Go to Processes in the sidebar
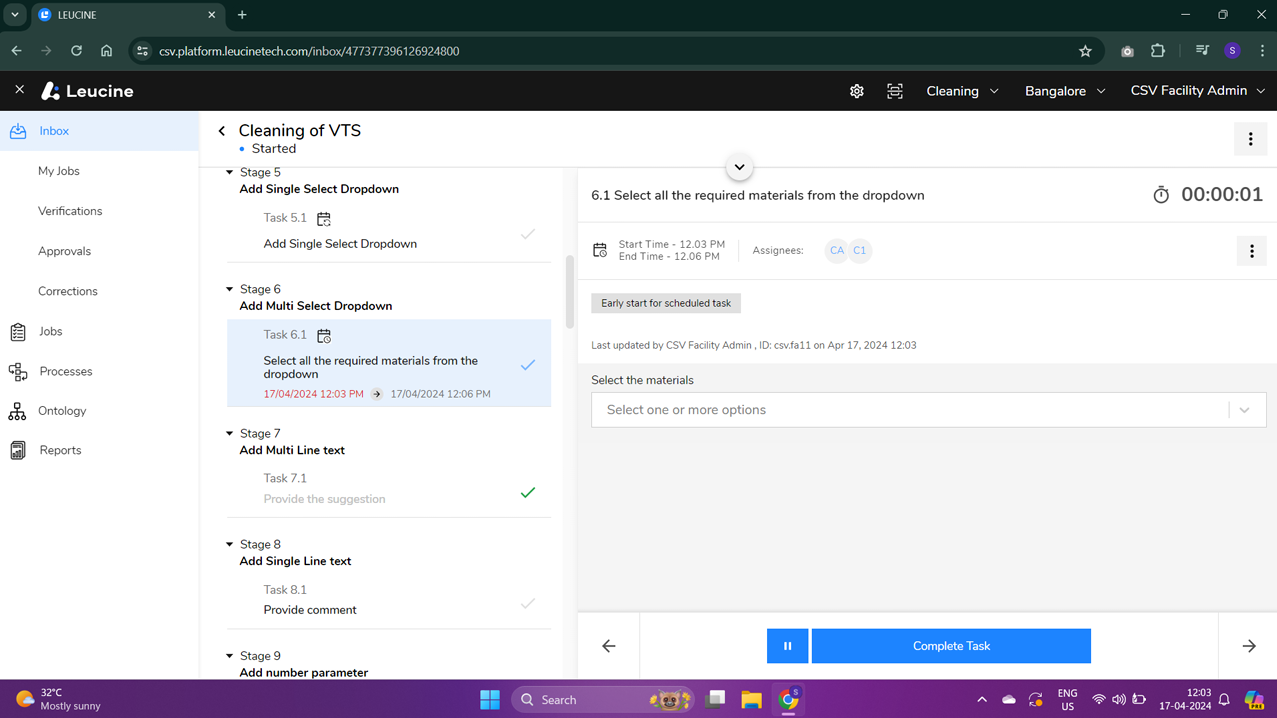This screenshot has height=718, width=1277. click(66, 371)
